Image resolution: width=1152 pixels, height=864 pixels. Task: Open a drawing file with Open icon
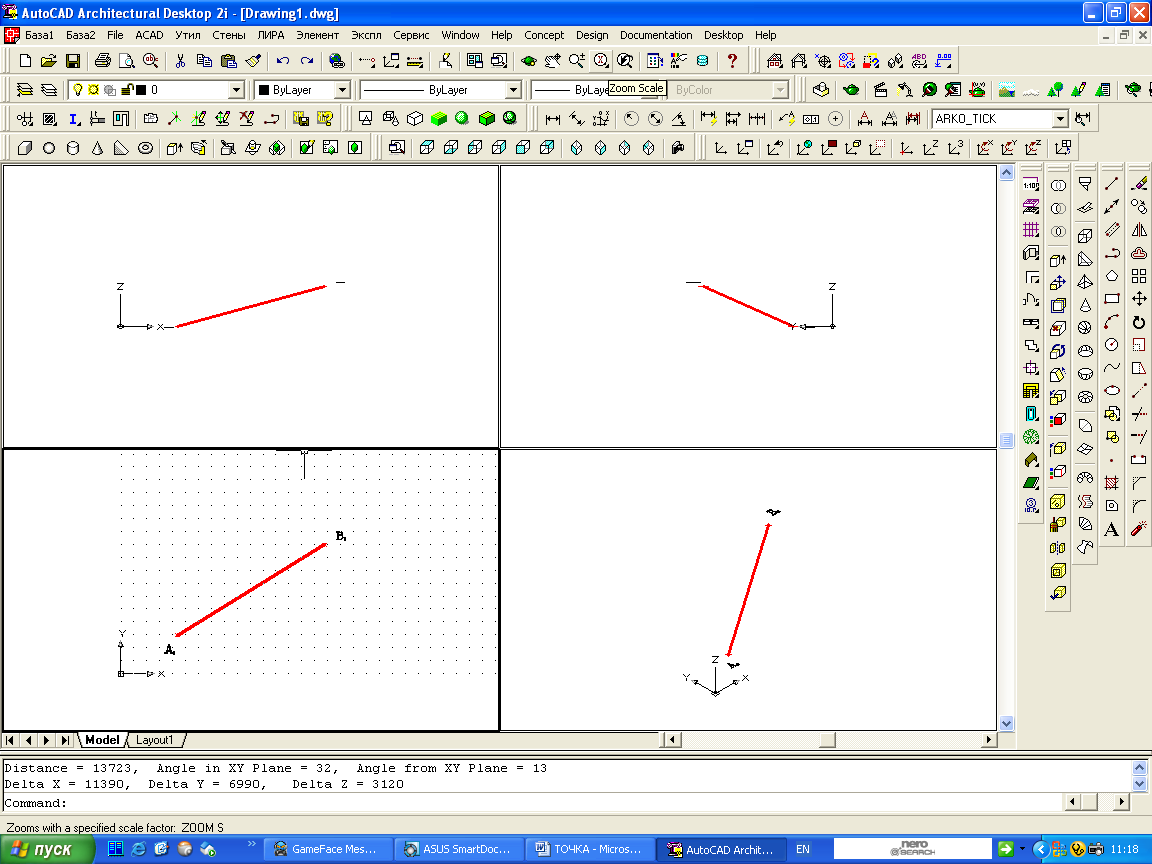[48, 61]
